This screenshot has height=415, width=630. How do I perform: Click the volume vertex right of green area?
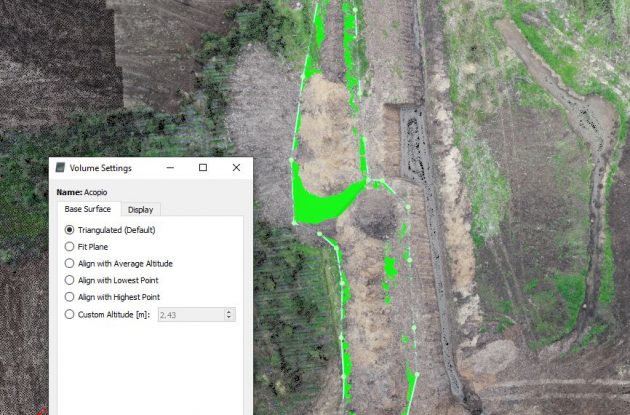(368, 180)
